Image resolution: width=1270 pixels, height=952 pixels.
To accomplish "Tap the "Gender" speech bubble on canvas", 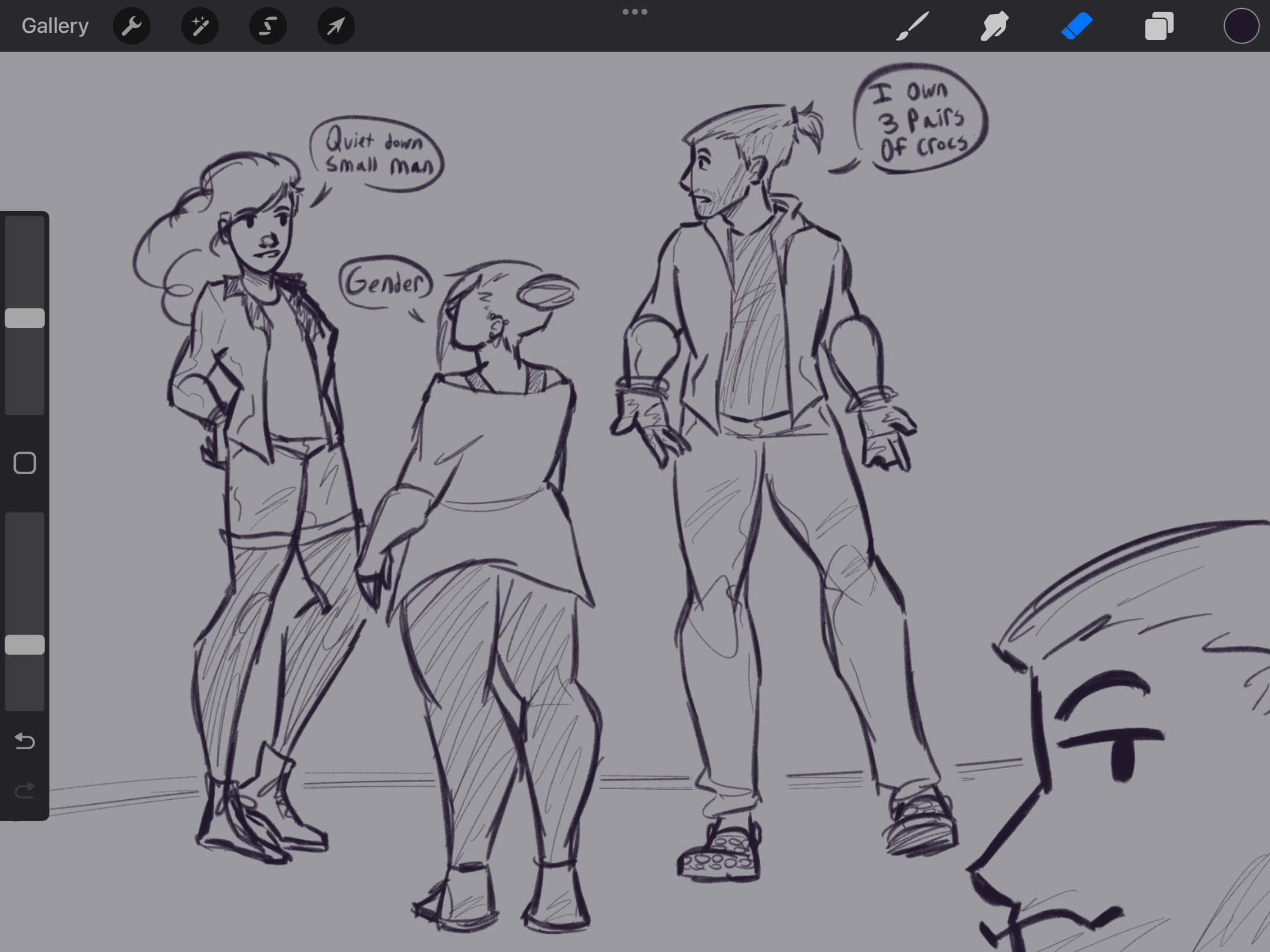I will tap(385, 283).
